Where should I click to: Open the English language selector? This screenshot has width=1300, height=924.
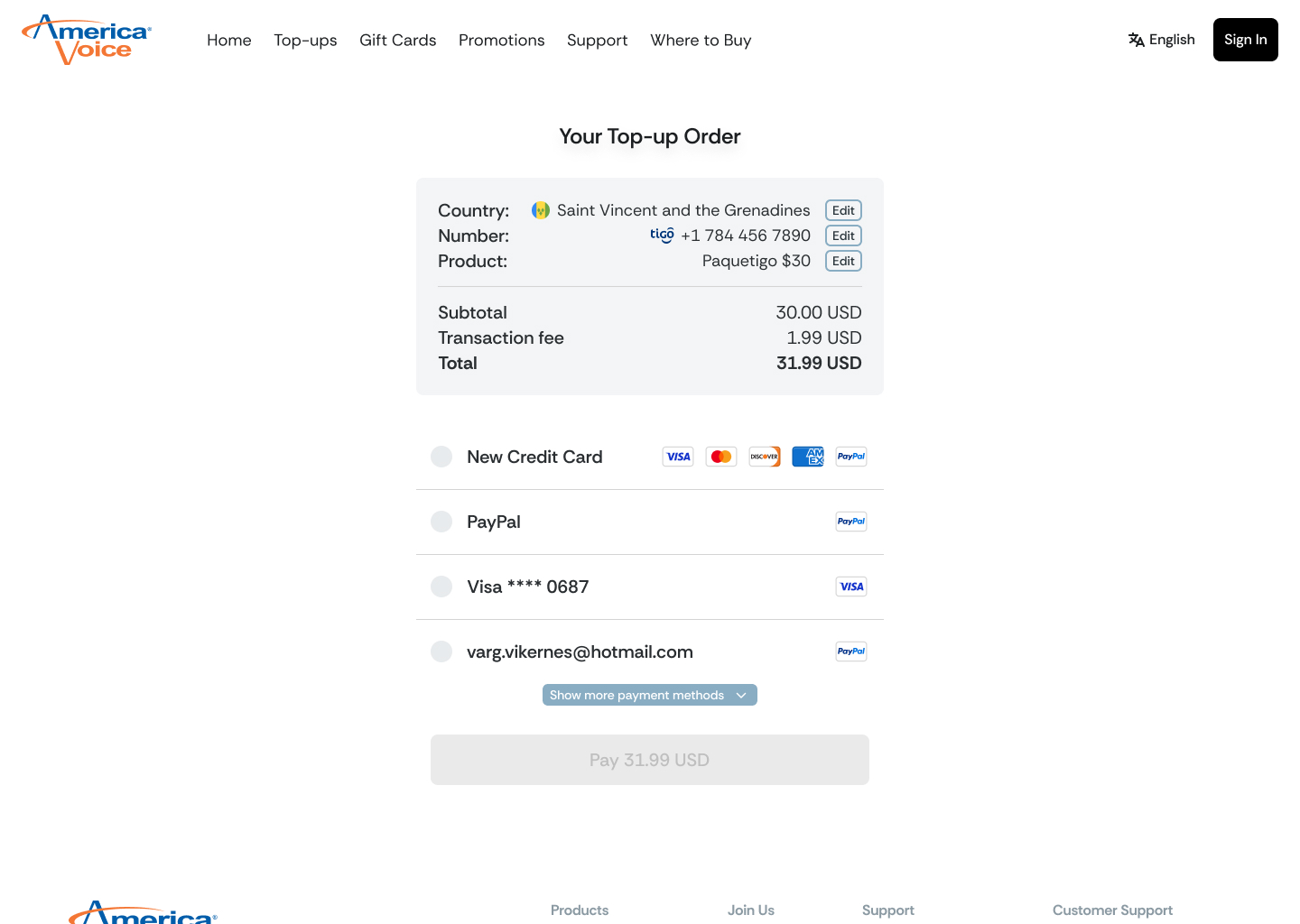(x=1162, y=40)
